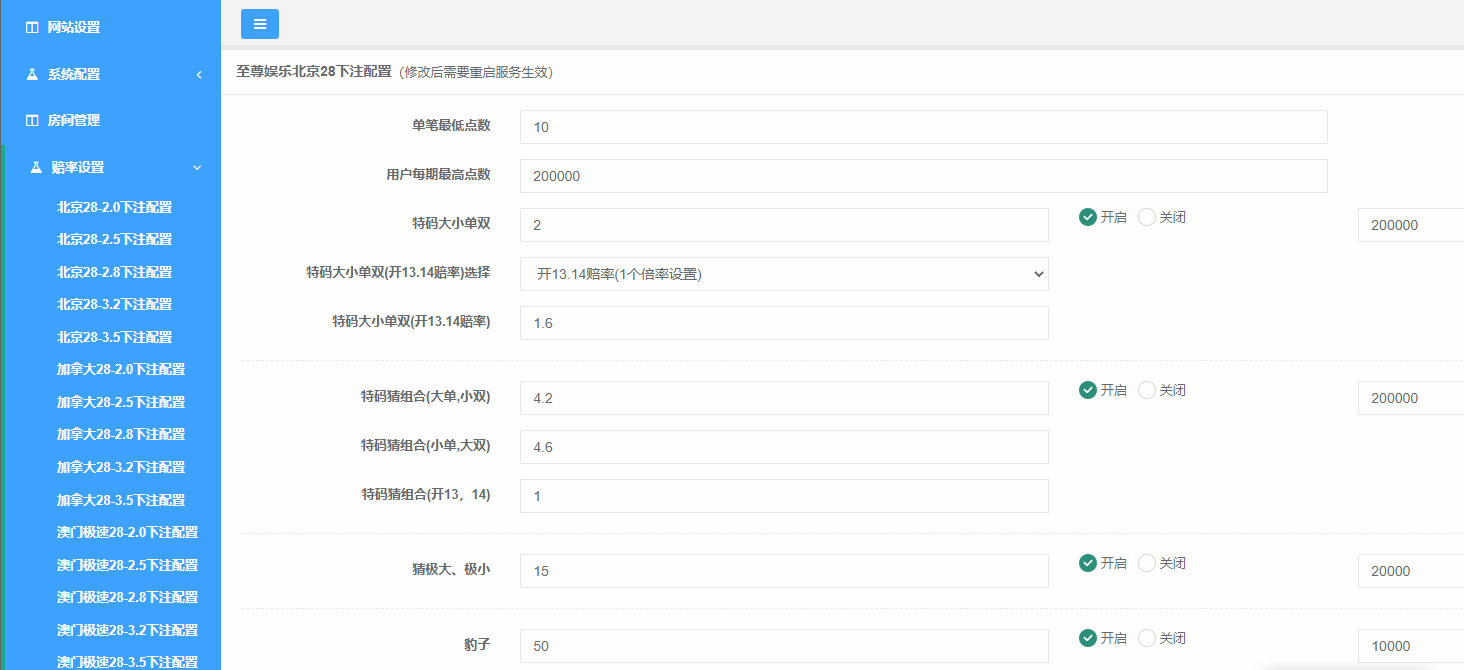1464x670 pixels.
Task: Click the 网站设置 sidebar icon
Action: point(32,28)
